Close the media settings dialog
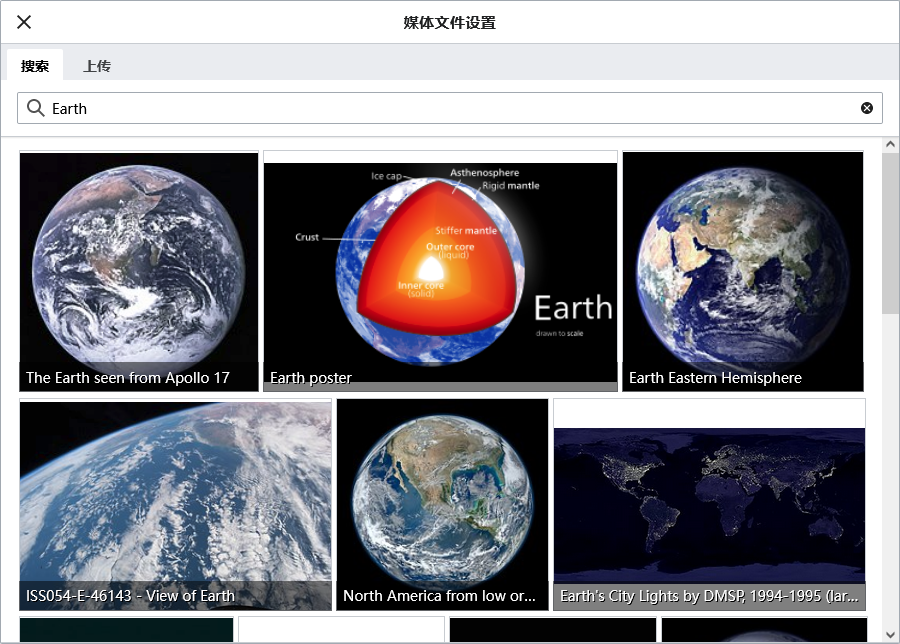The width and height of the screenshot is (900, 644). (x=24, y=22)
